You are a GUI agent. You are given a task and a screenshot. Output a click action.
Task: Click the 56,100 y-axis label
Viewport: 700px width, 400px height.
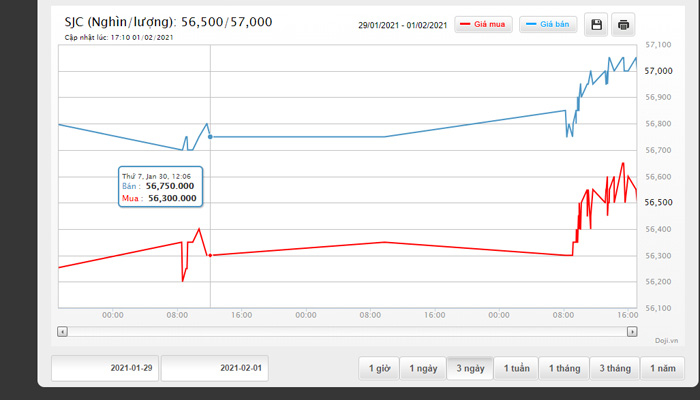click(x=658, y=308)
